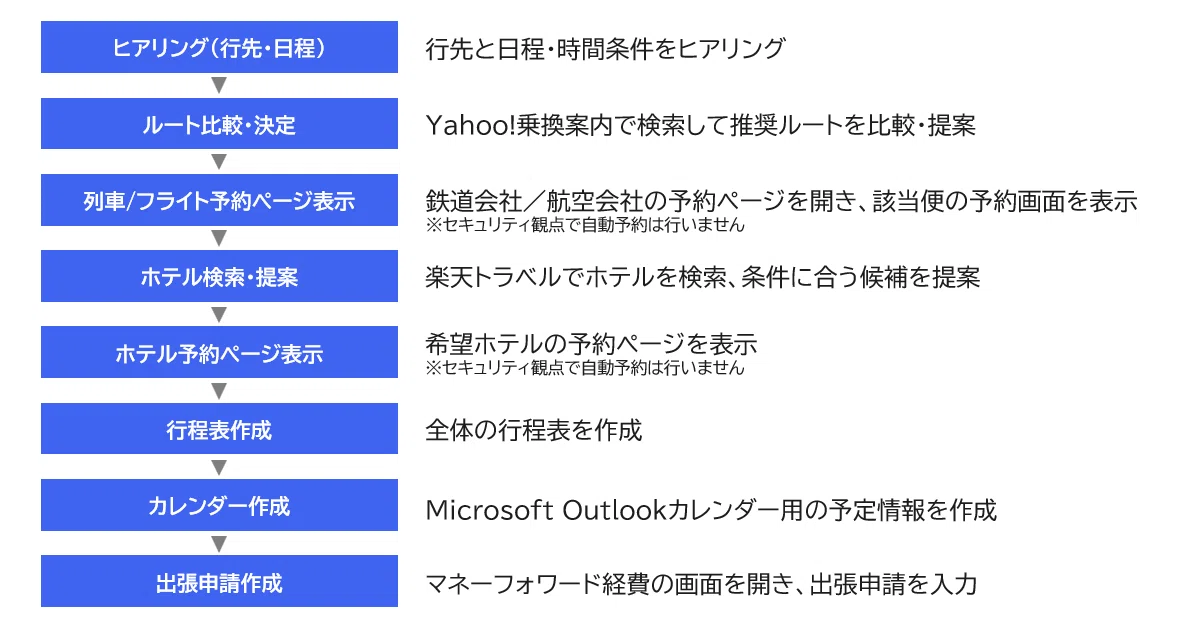Image resolution: width=1200 pixels, height=631 pixels.
Task: Click the arrow above ホテル検索・提案 box
Action: (220, 238)
